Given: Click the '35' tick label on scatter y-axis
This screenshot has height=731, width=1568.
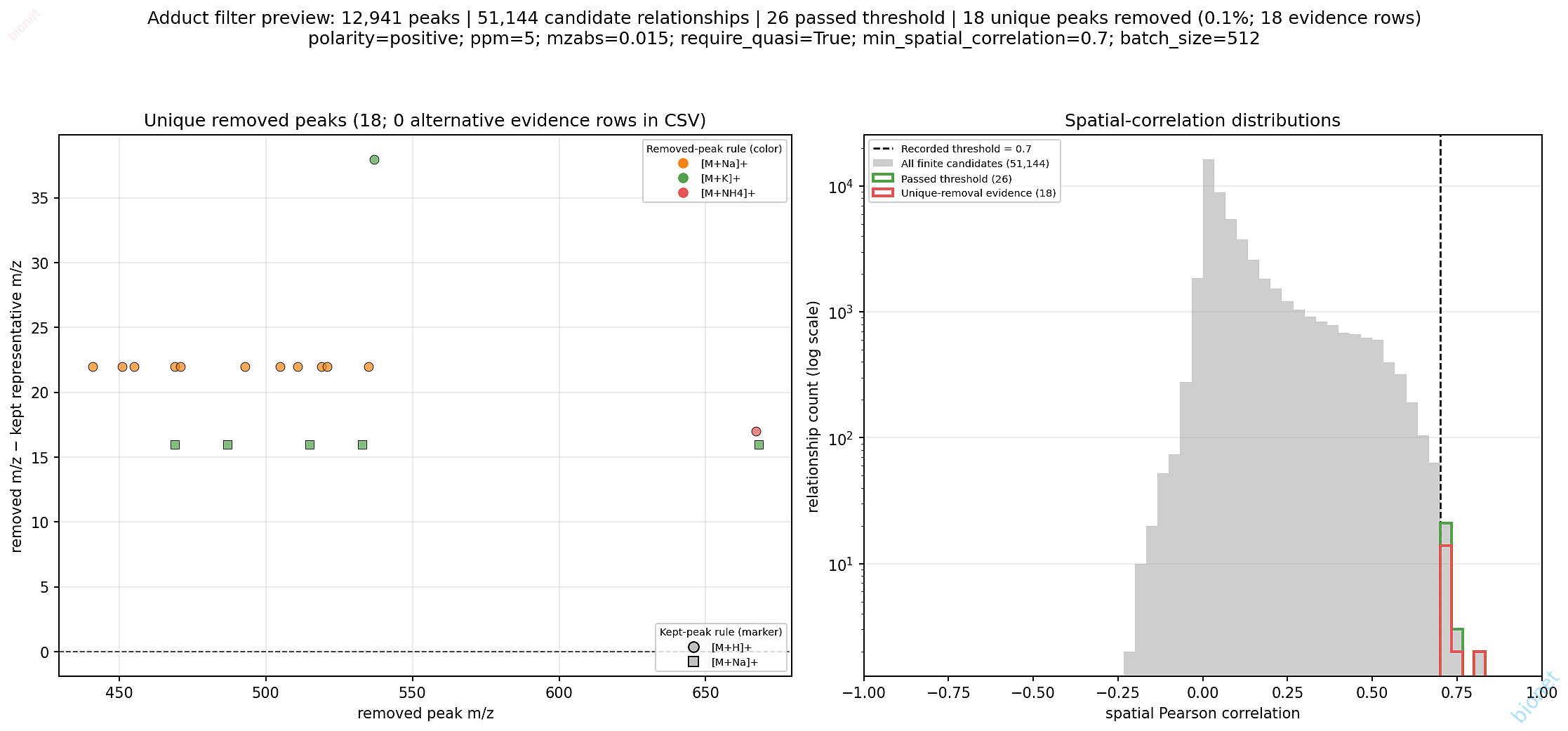Looking at the screenshot, I should pos(40,199).
